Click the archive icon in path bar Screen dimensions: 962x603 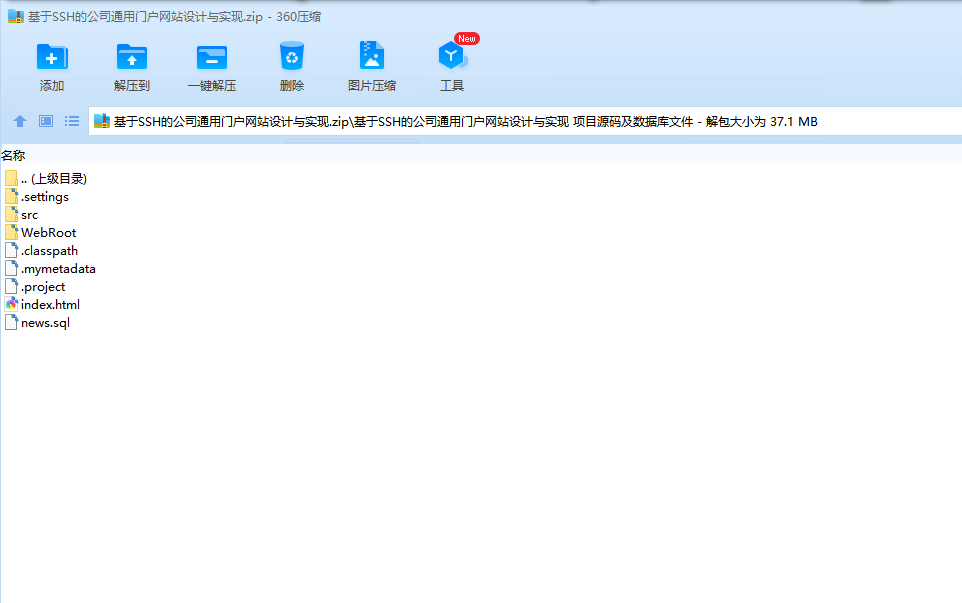coord(102,121)
